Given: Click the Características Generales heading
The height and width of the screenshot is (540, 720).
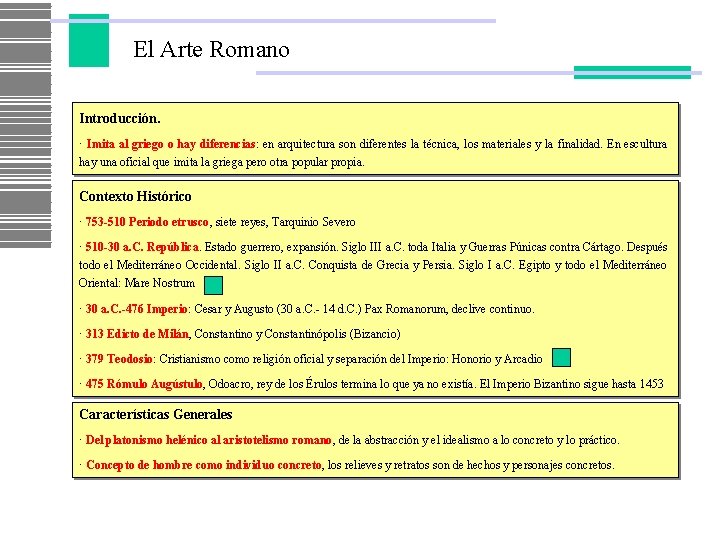Looking at the screenshot, I should (x=156, y=414).
